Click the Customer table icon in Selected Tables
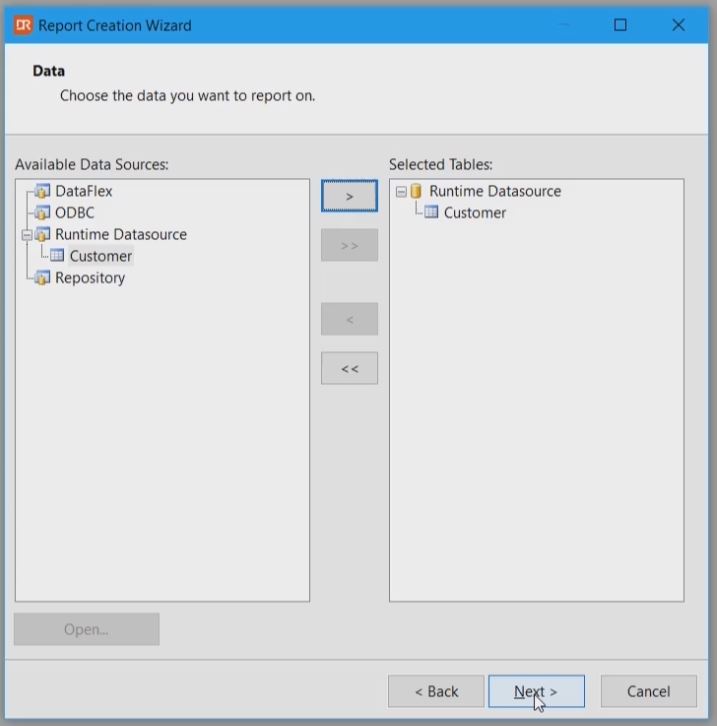The width and height of the screenshot is (717, 726). [x=431, y=212]
